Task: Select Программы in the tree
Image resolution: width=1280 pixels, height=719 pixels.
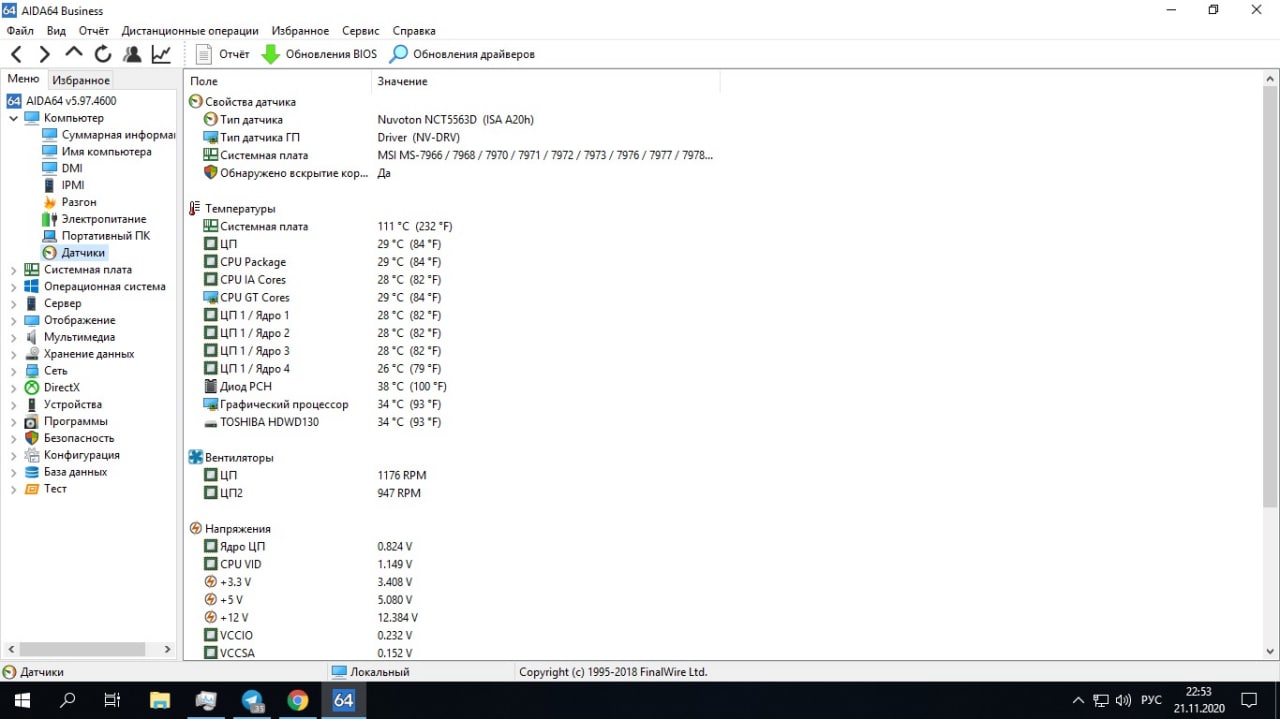Action: [x=76, y=421]
